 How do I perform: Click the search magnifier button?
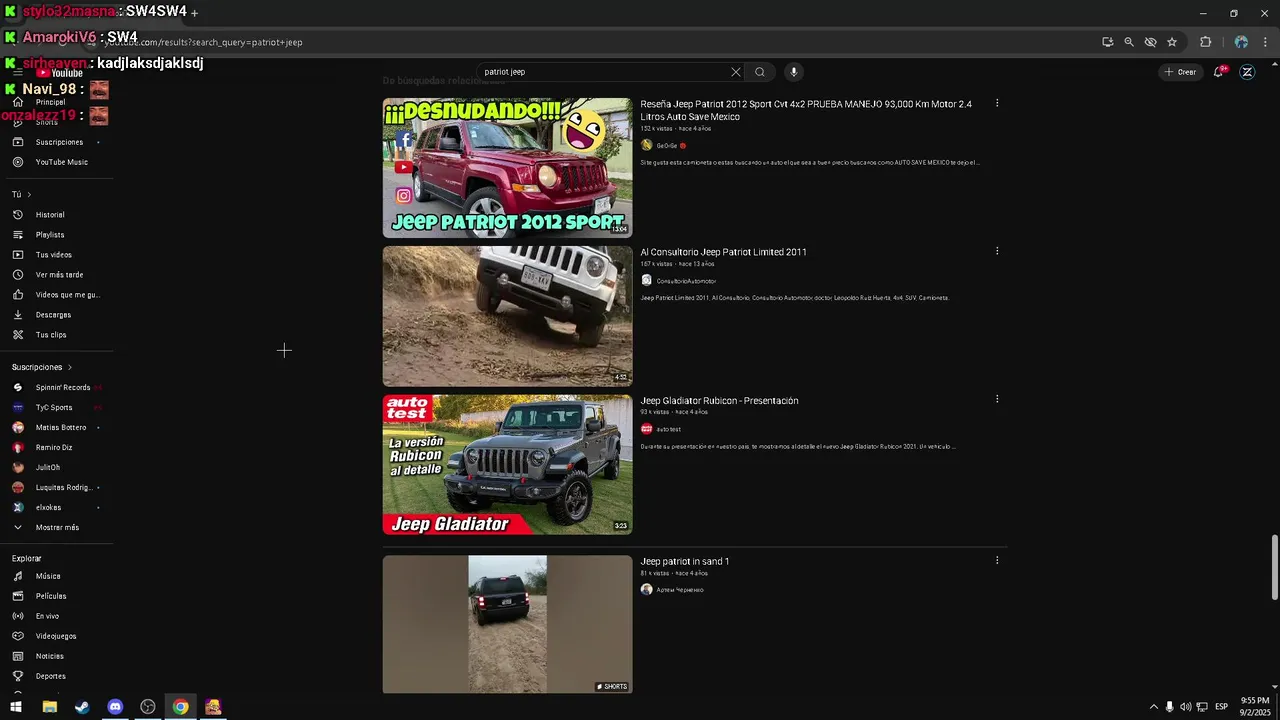tap(760, 72)
